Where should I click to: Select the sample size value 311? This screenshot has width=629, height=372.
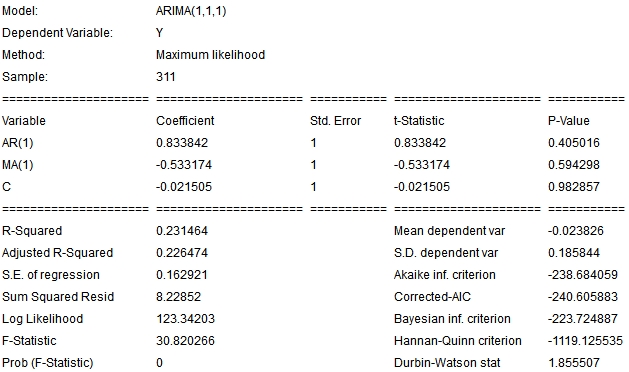(166, 77)
